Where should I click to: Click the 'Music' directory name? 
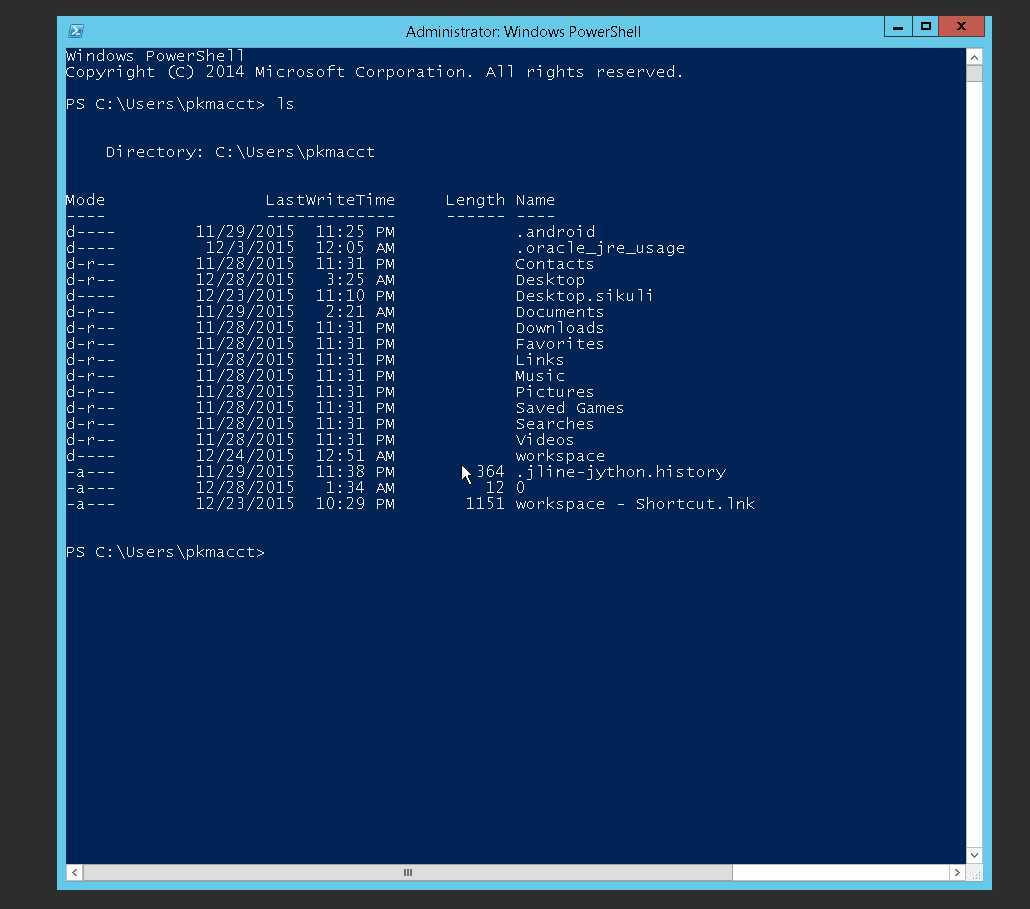540,376
